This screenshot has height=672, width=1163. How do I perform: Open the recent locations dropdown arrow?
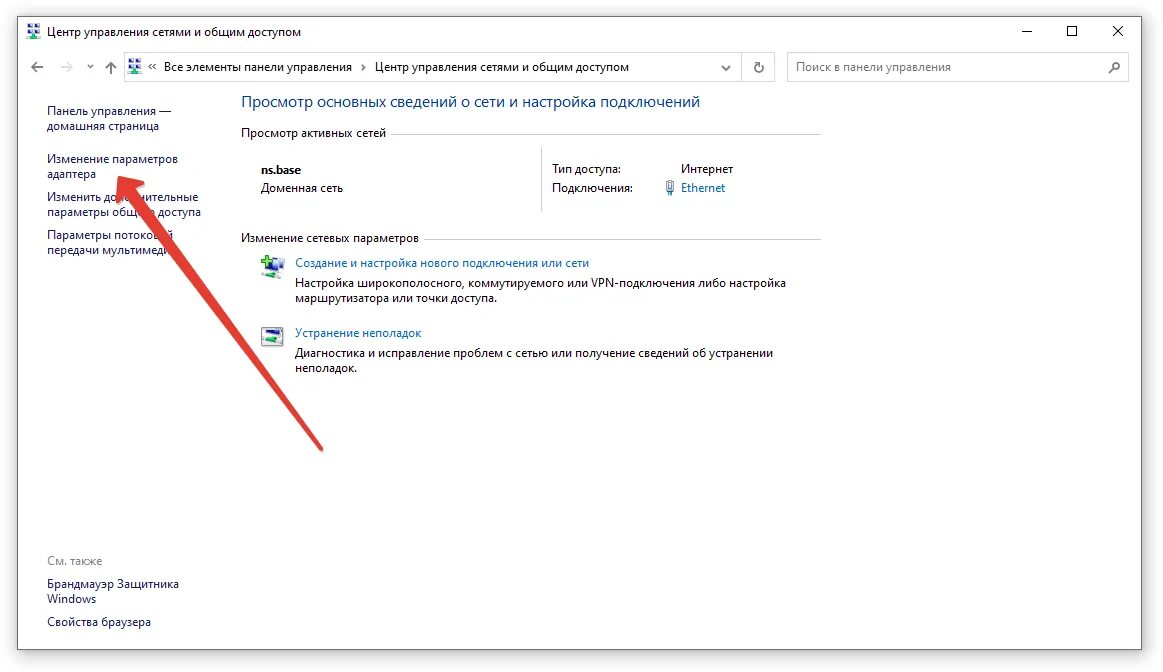90,68
